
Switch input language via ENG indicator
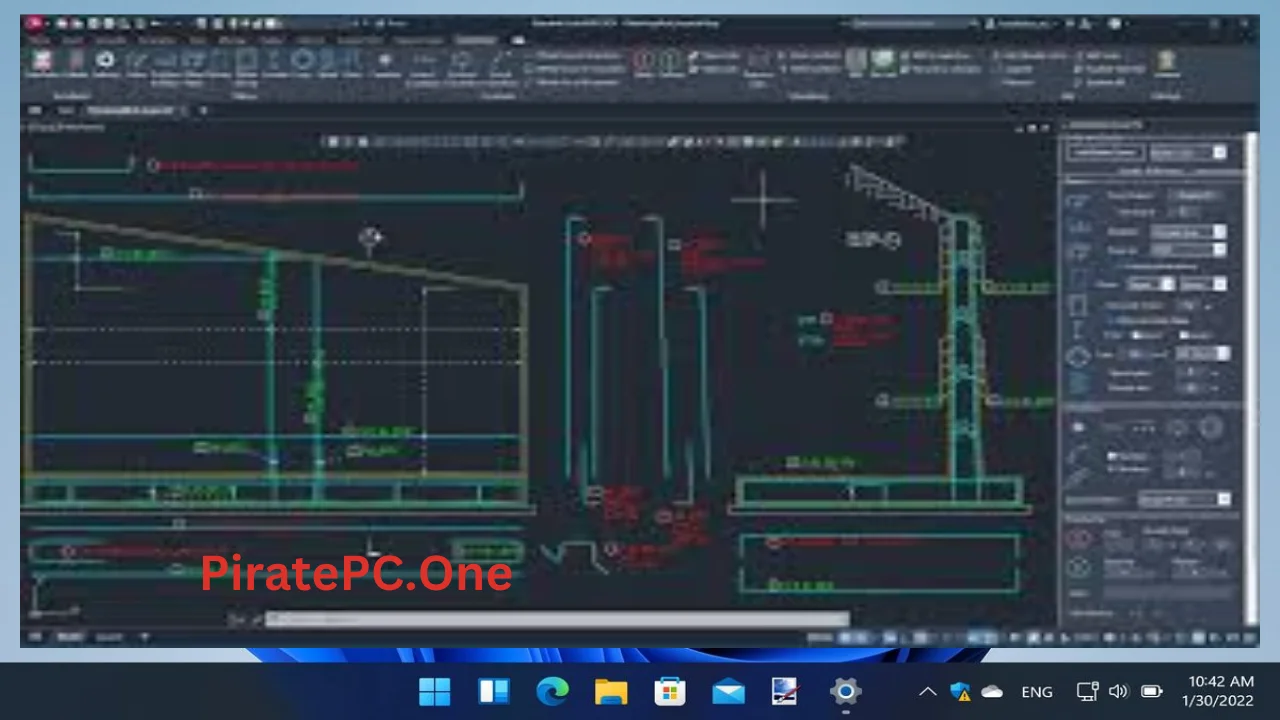pyautogui.click(x=1037, y=691)
